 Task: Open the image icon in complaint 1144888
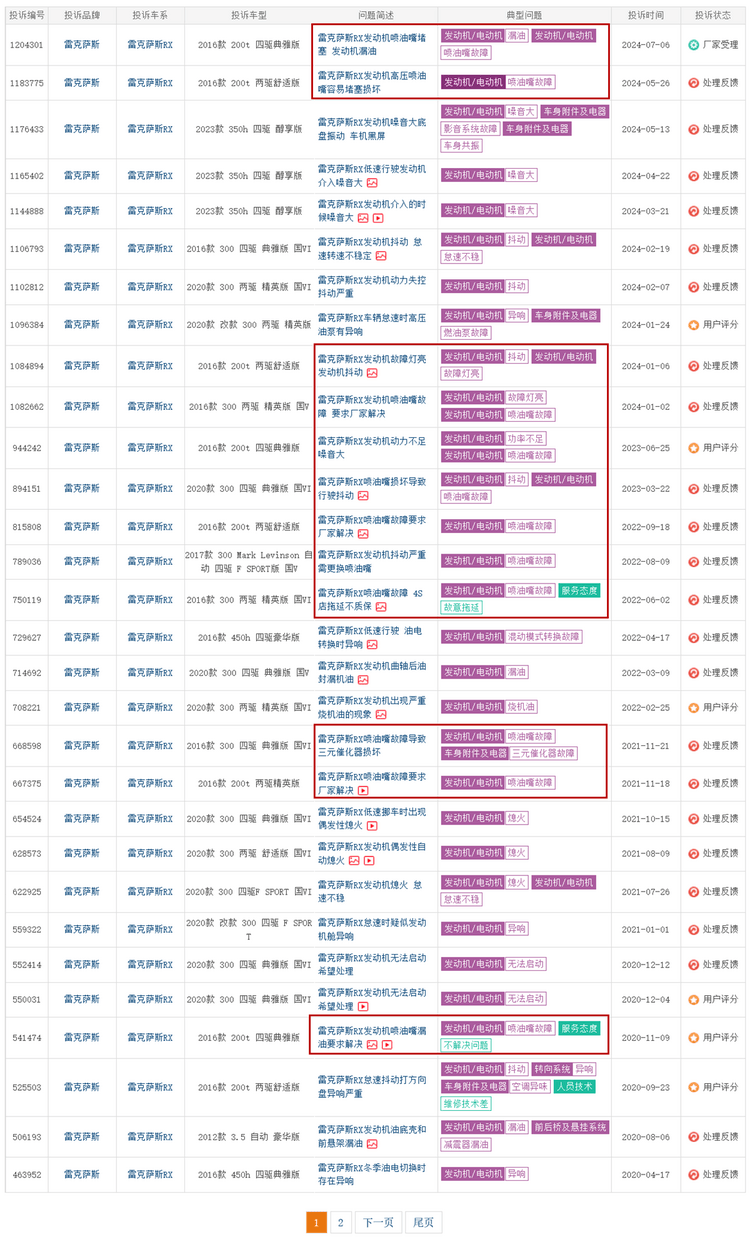(x=363, y=218)
